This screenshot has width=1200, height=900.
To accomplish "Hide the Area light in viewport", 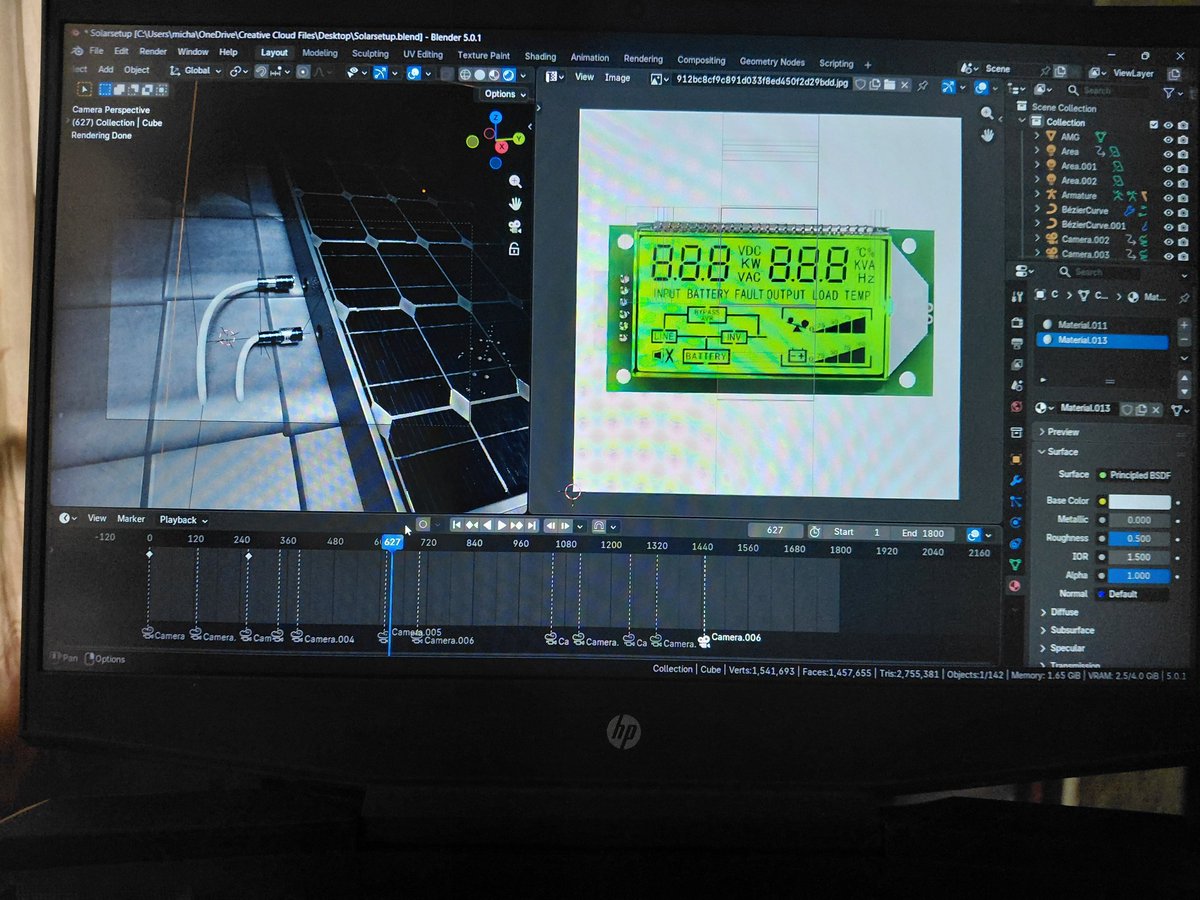I will 1168,153.
